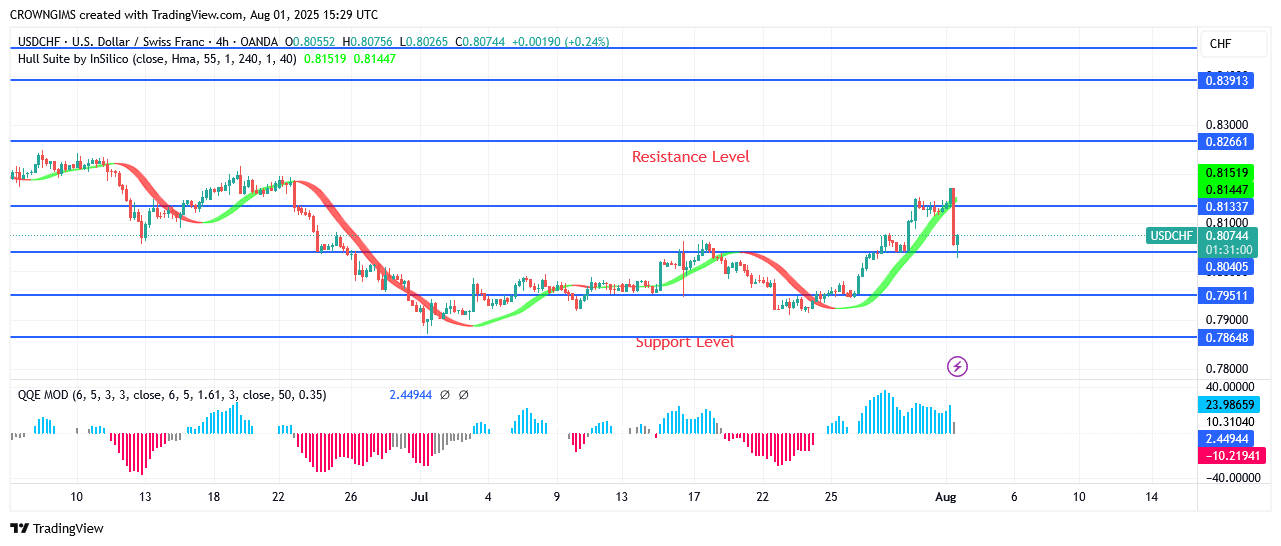Click the 0.81337 price level label
Screen dimensions: 1281x546
point(1227,207)
